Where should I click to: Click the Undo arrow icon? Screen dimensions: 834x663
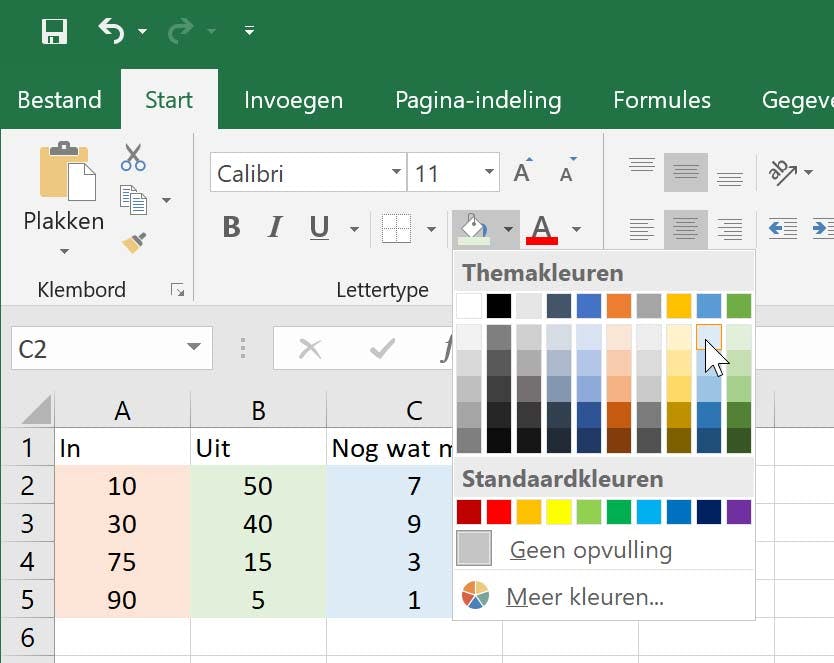click(x=111, y=32)
